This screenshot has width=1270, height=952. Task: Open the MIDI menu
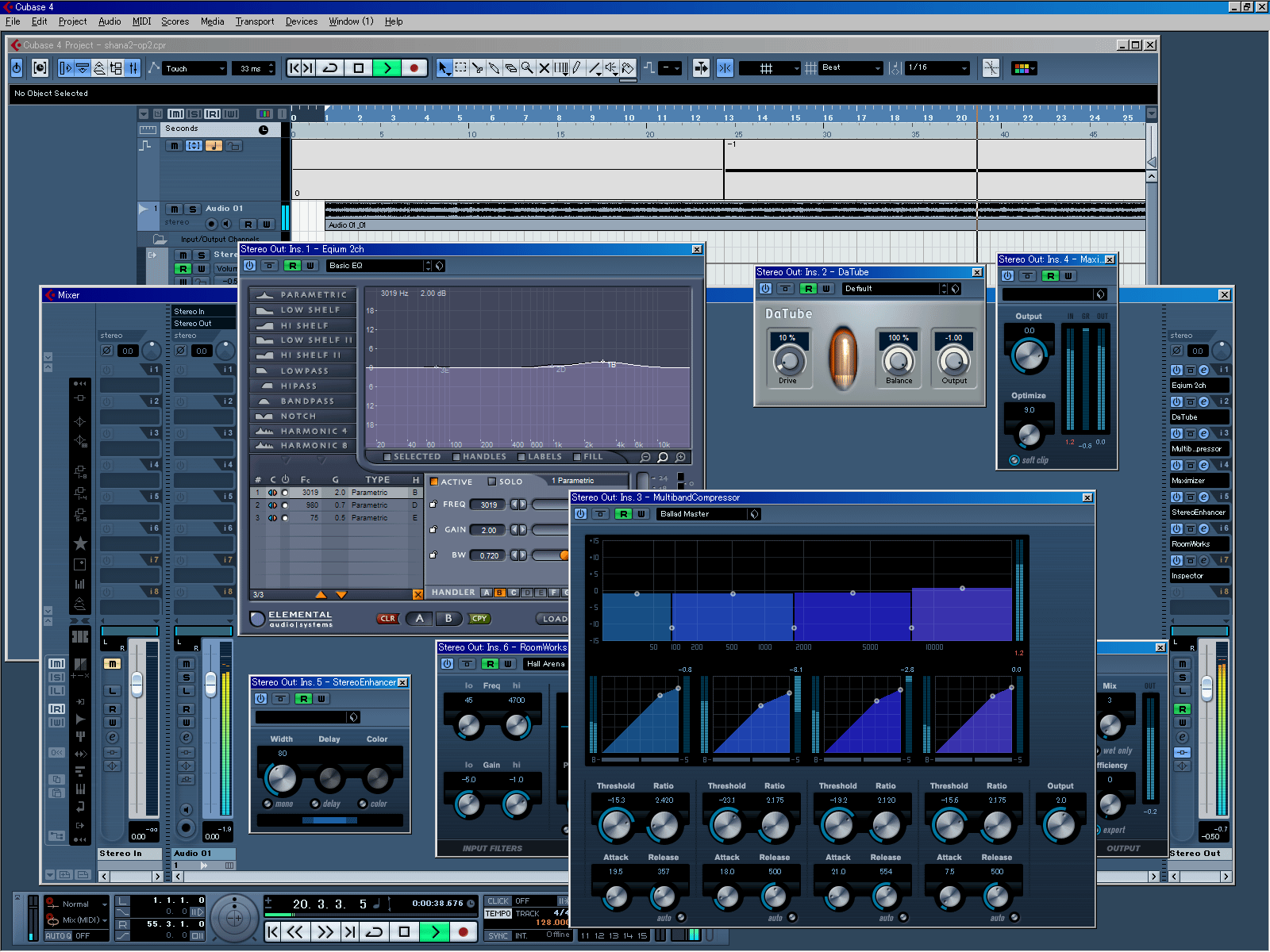(141, 21)
